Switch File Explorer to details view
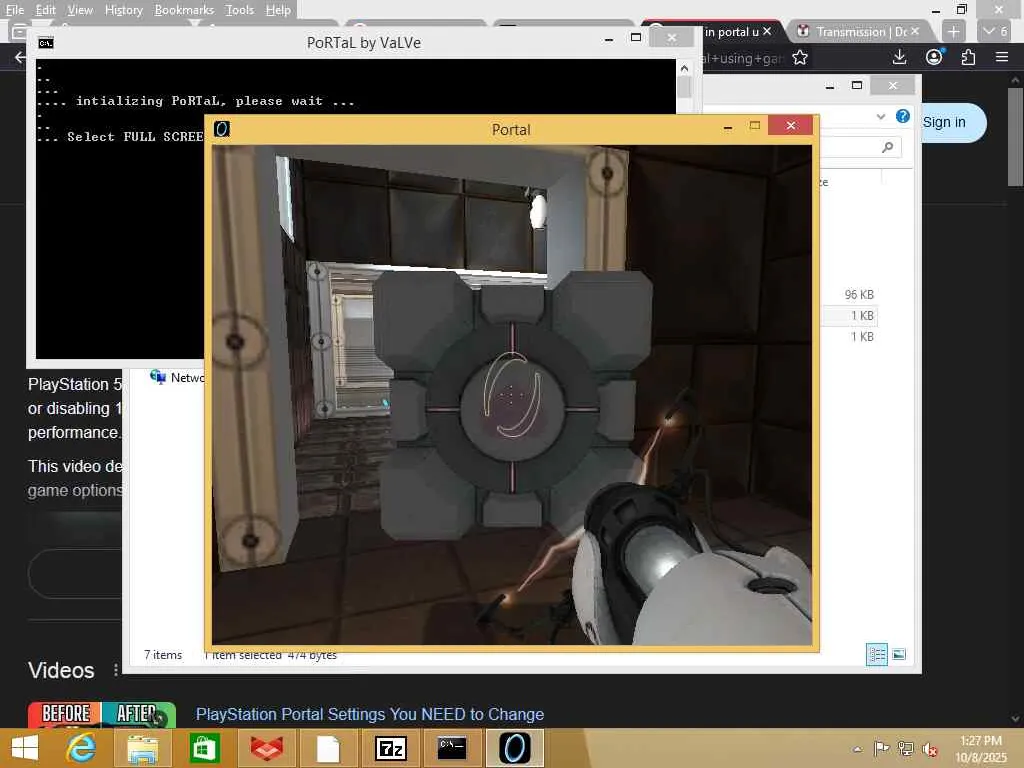This screenshot has height=768, width=1024. (876, 654)
